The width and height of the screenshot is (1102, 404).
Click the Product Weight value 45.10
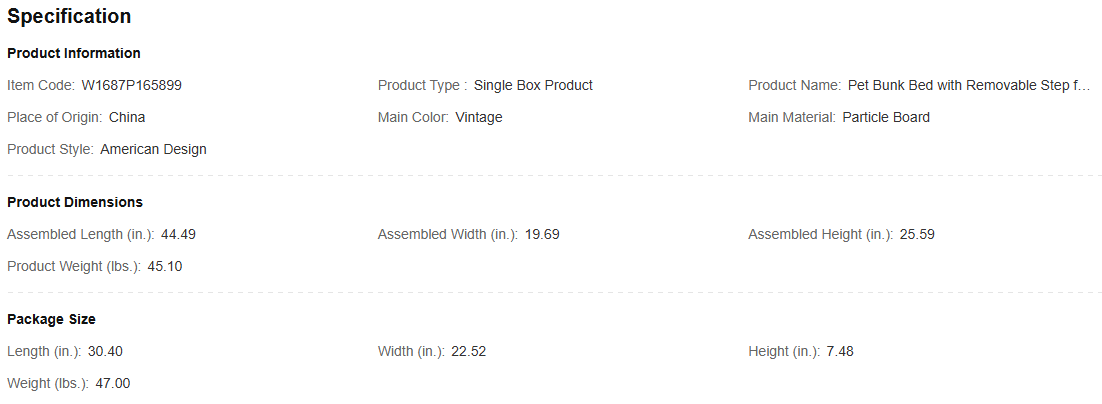[x=165, y=267]
